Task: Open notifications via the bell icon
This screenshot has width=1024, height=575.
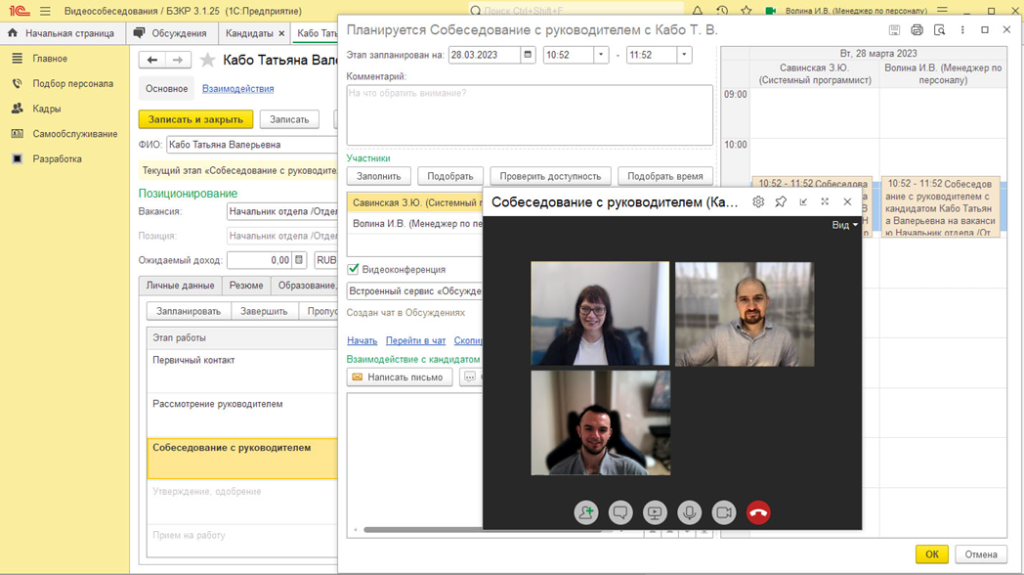Action: click(697, 11)
